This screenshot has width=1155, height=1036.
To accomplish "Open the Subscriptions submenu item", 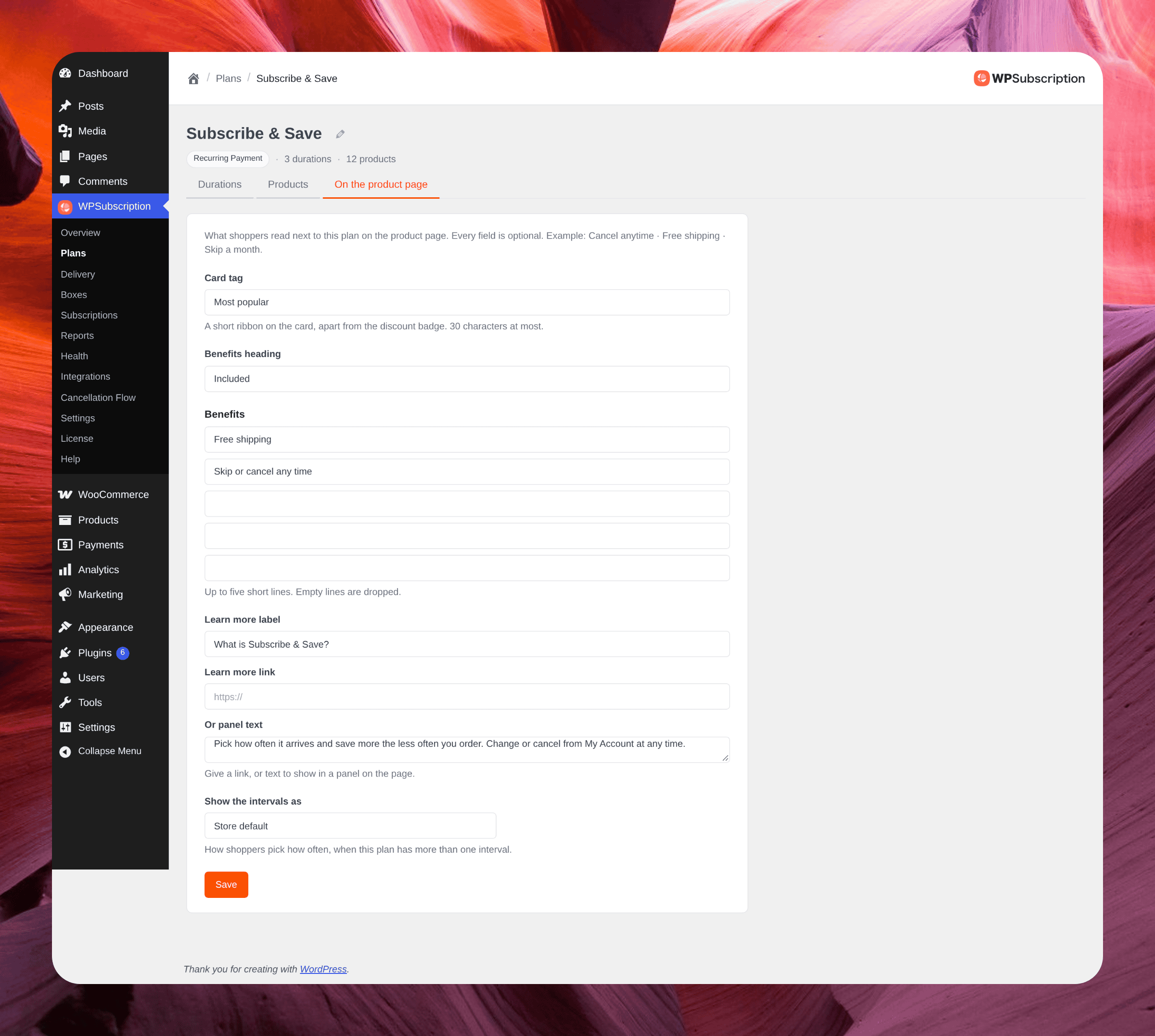I will click(x=90, y=315).
